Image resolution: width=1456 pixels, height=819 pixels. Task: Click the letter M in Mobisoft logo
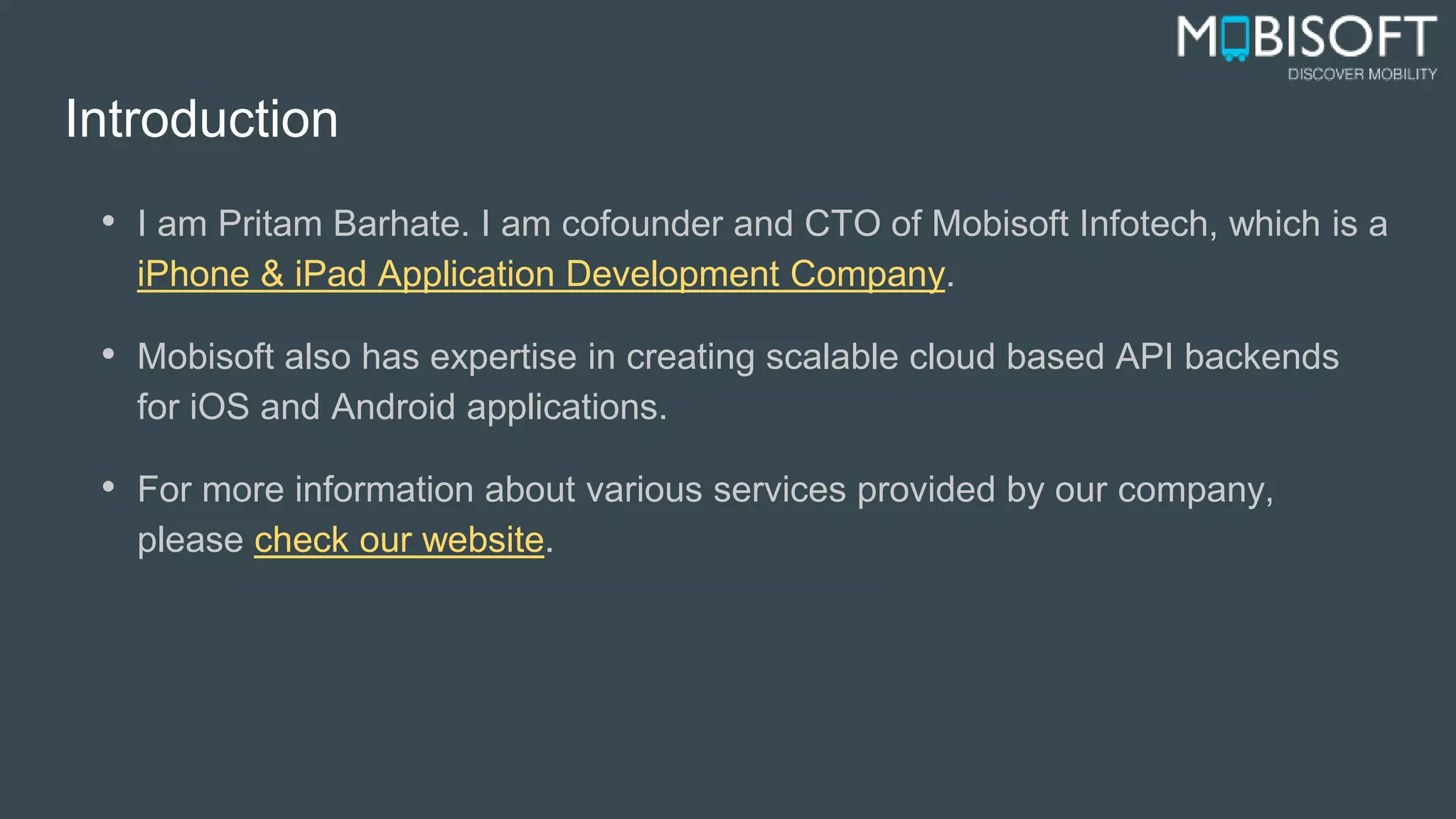1197,37
